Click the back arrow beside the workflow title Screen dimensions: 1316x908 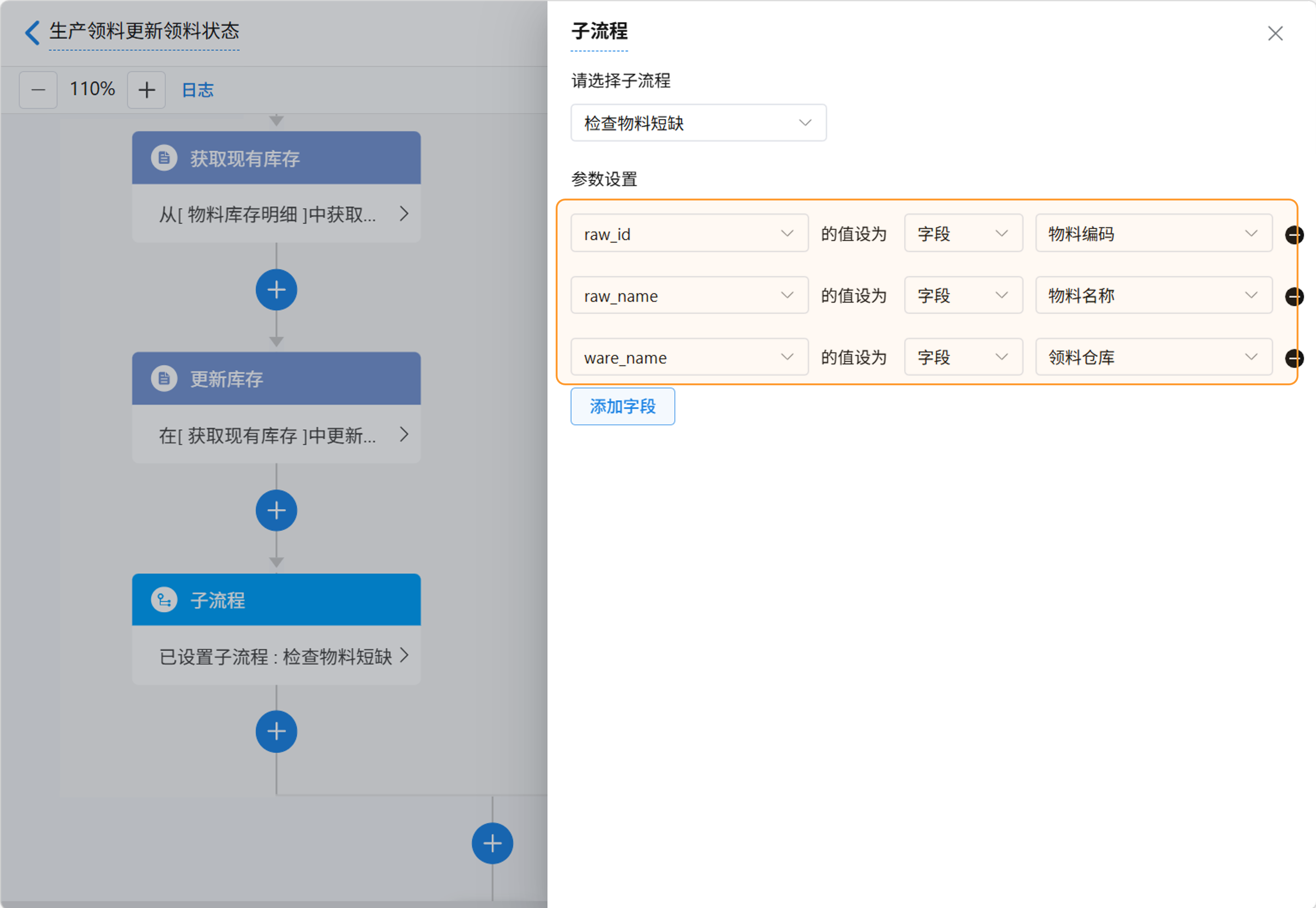pos(32,32)
